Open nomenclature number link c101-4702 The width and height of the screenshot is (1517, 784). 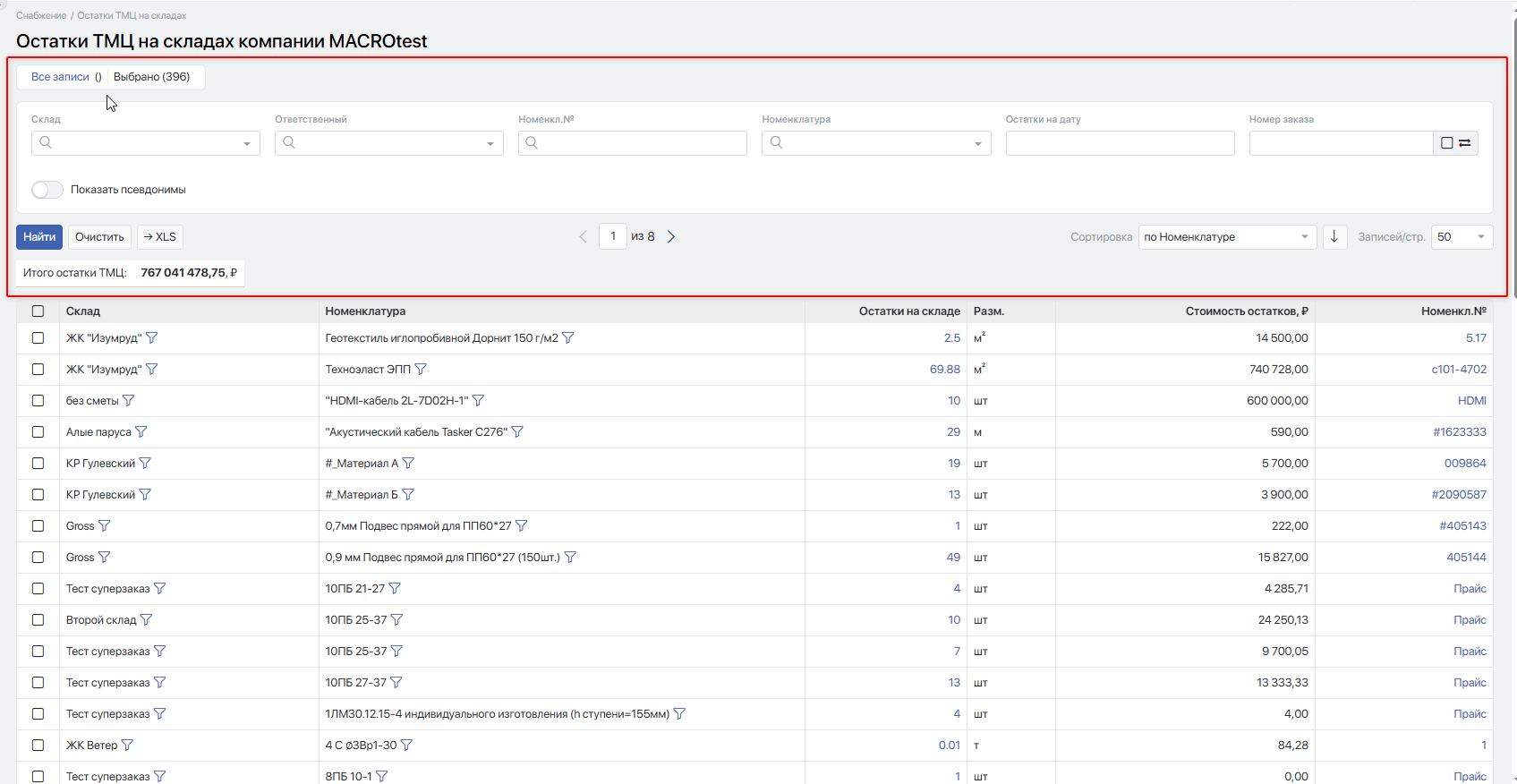click(1458, 370)
